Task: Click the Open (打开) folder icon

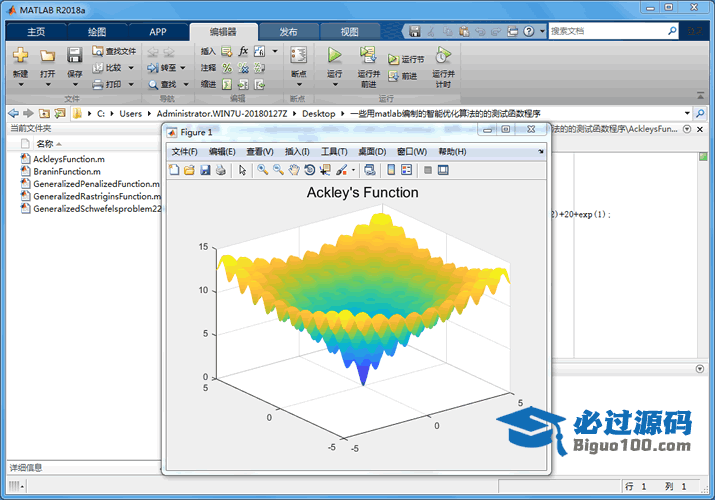Action: click(x=47, y=56)
